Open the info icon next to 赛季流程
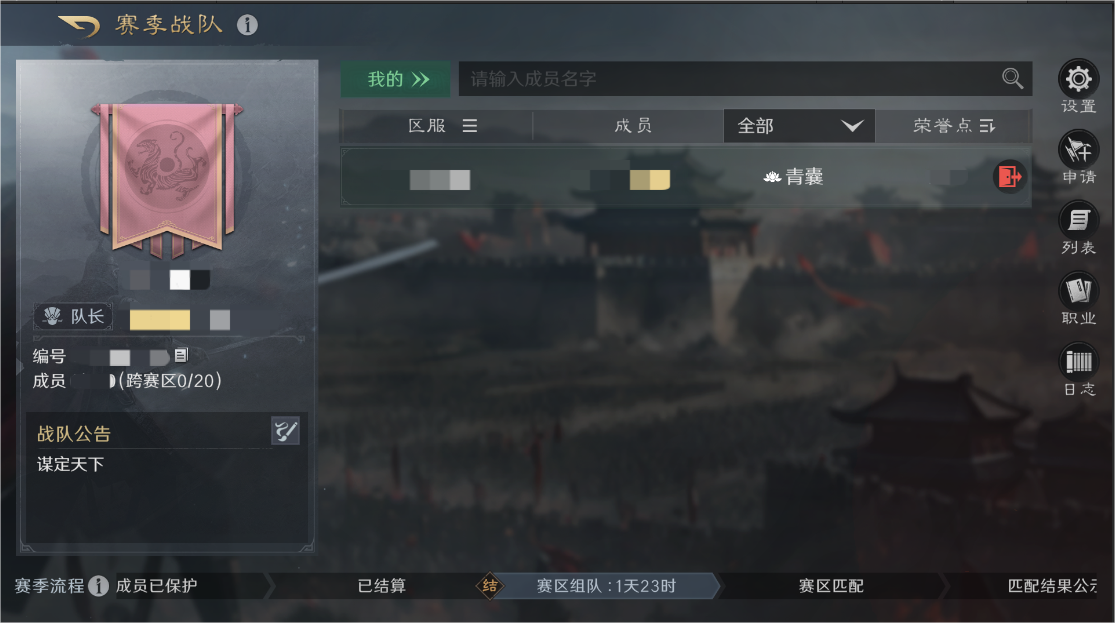Screen dimensions: 1115x623 tap(98, 586)
